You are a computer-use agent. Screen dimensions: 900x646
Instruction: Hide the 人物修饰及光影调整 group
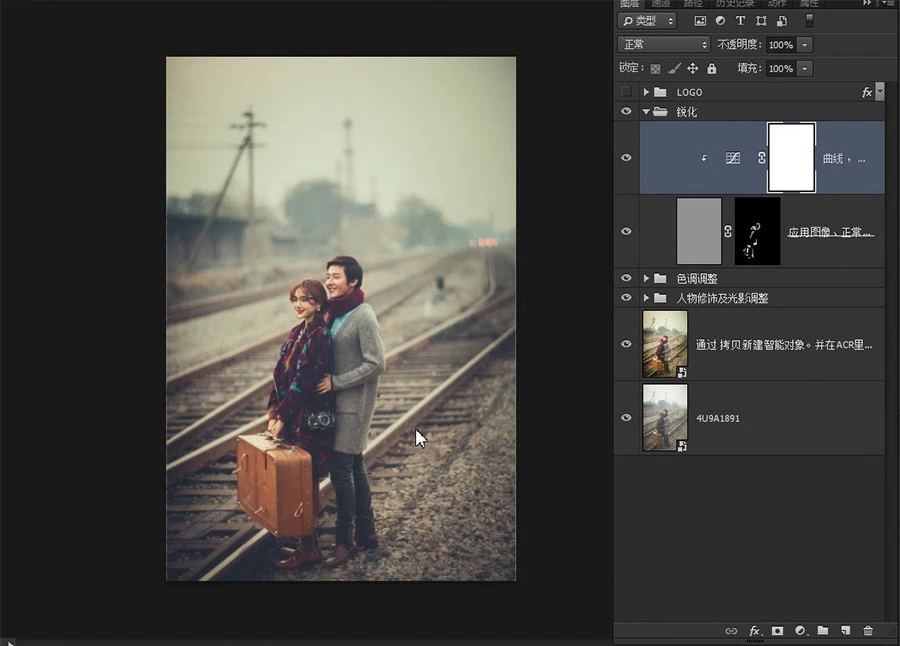(626, 297)
